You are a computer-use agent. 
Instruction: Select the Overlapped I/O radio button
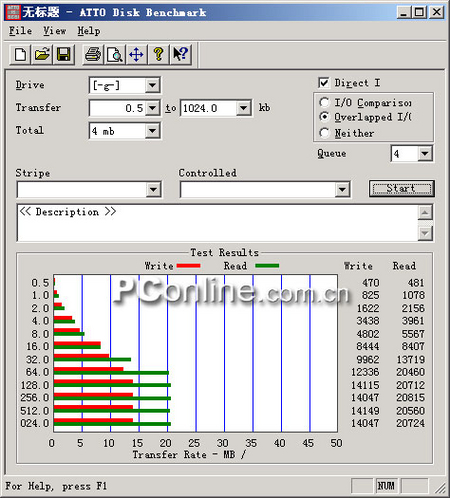[x=324, y=117]
